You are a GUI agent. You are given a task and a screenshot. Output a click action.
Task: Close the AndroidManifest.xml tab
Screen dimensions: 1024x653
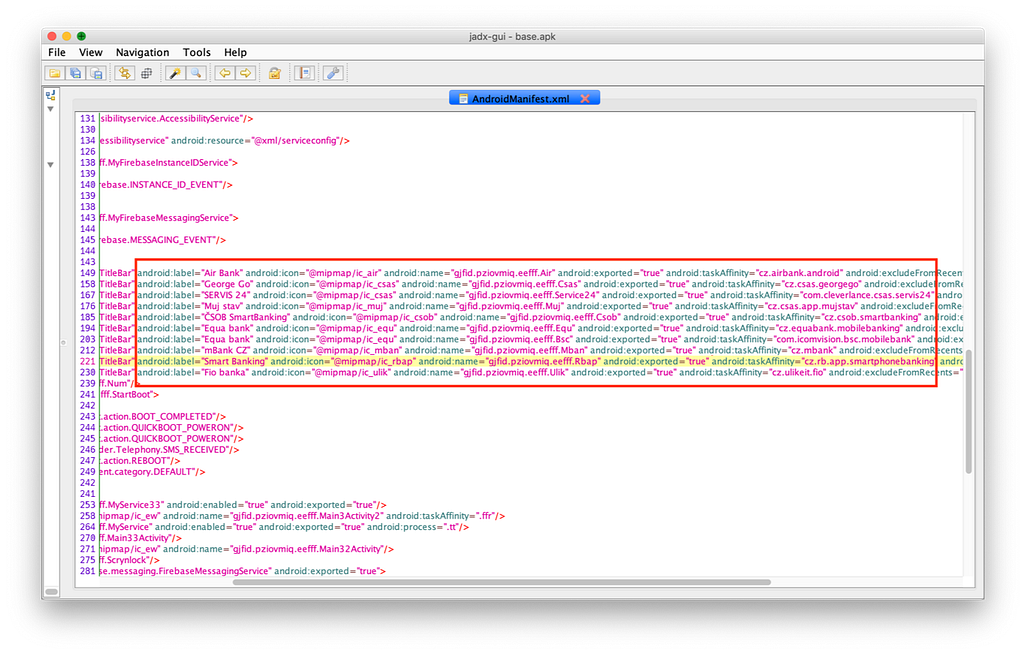[x=585, y=99]
